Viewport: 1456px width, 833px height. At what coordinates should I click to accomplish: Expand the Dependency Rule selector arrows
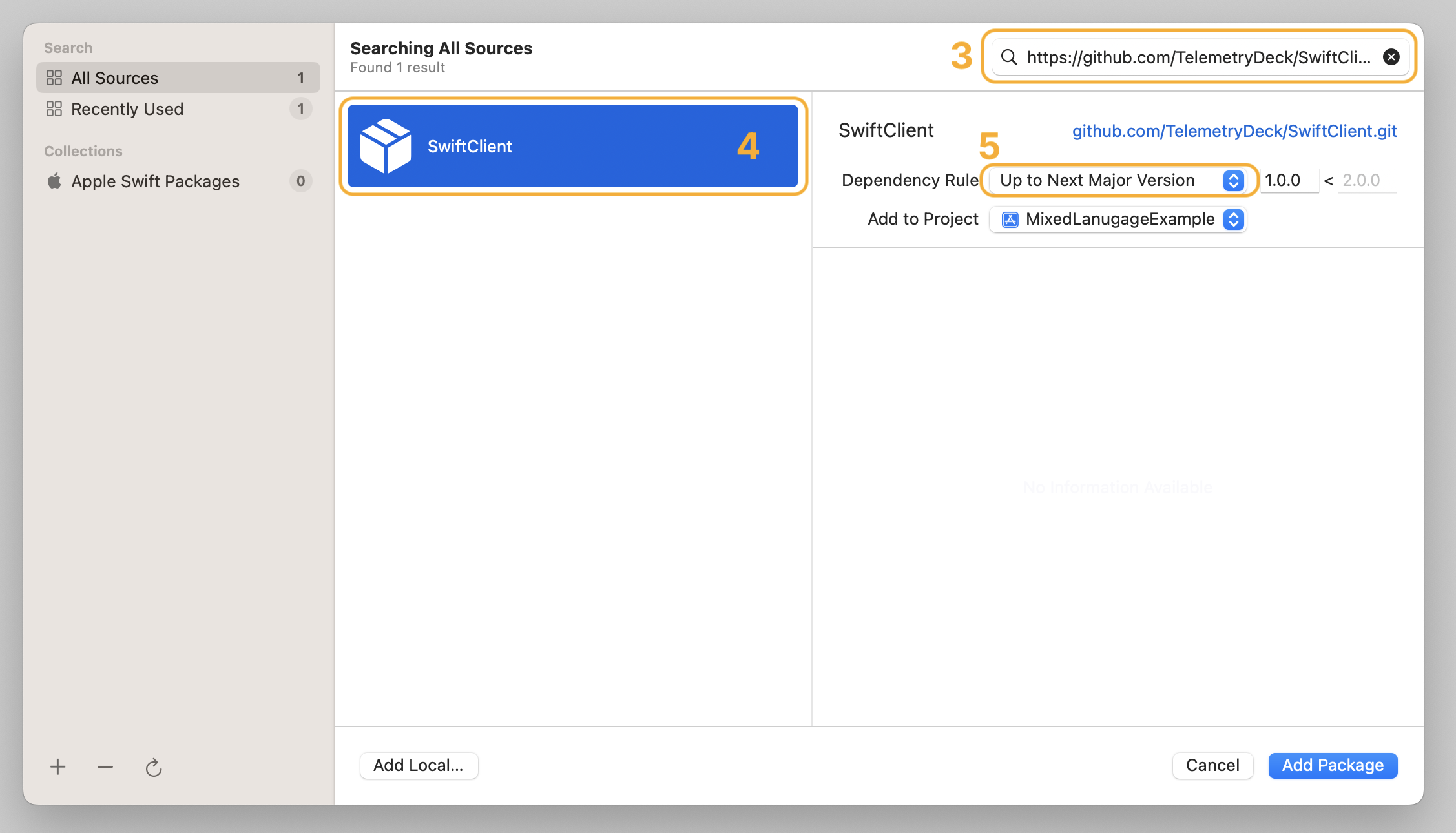click(x=1232, y=180)
